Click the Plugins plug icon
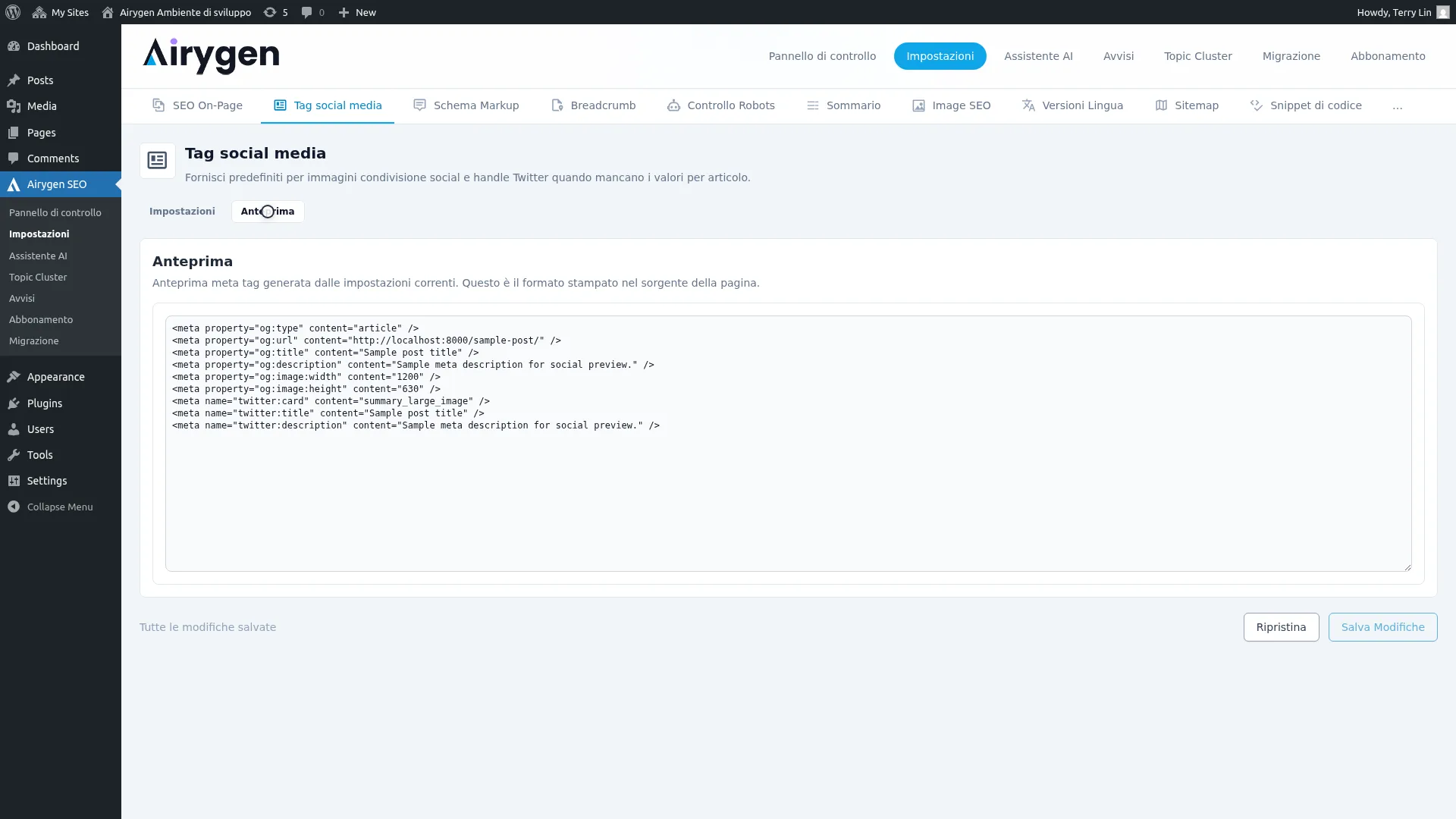The width and height of the screenshot is (1456, 819). 14,403
